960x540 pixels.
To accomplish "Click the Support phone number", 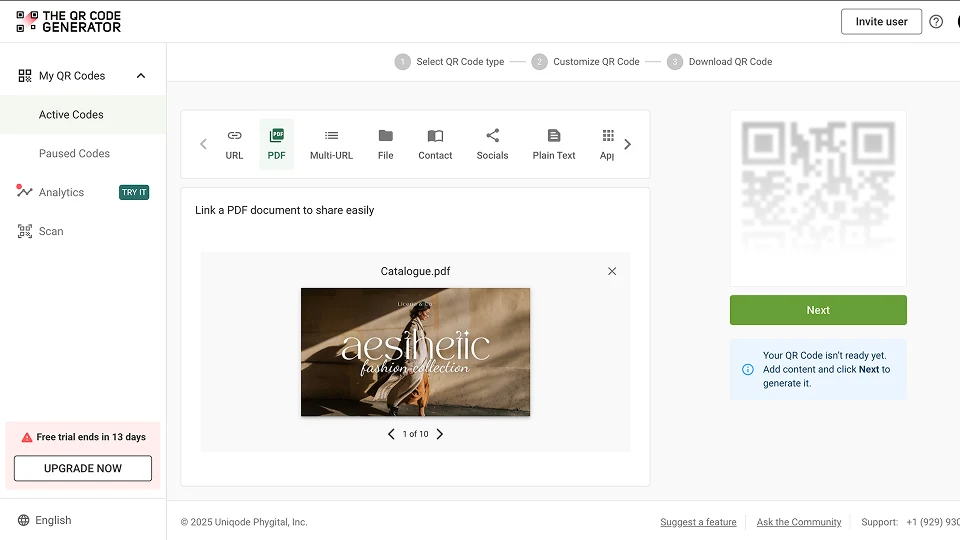I will pos(933,522).
